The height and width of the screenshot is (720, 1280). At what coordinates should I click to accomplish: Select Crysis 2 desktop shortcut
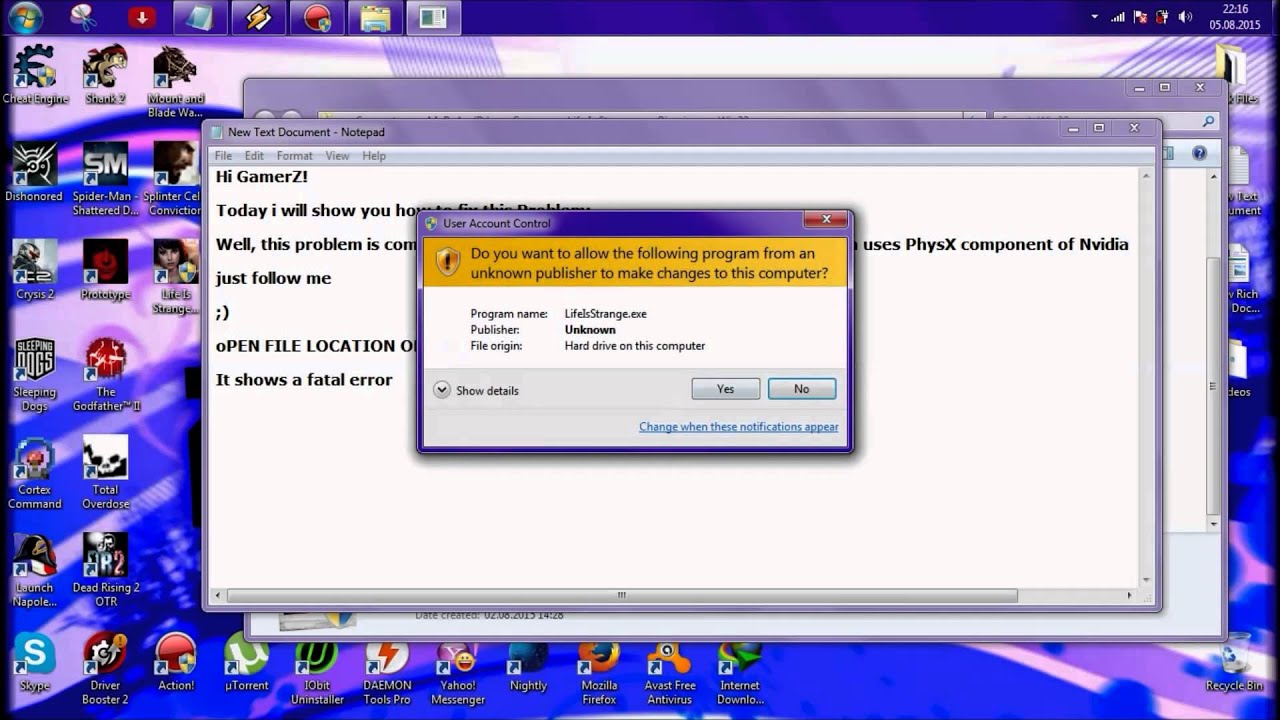point(35,270)
